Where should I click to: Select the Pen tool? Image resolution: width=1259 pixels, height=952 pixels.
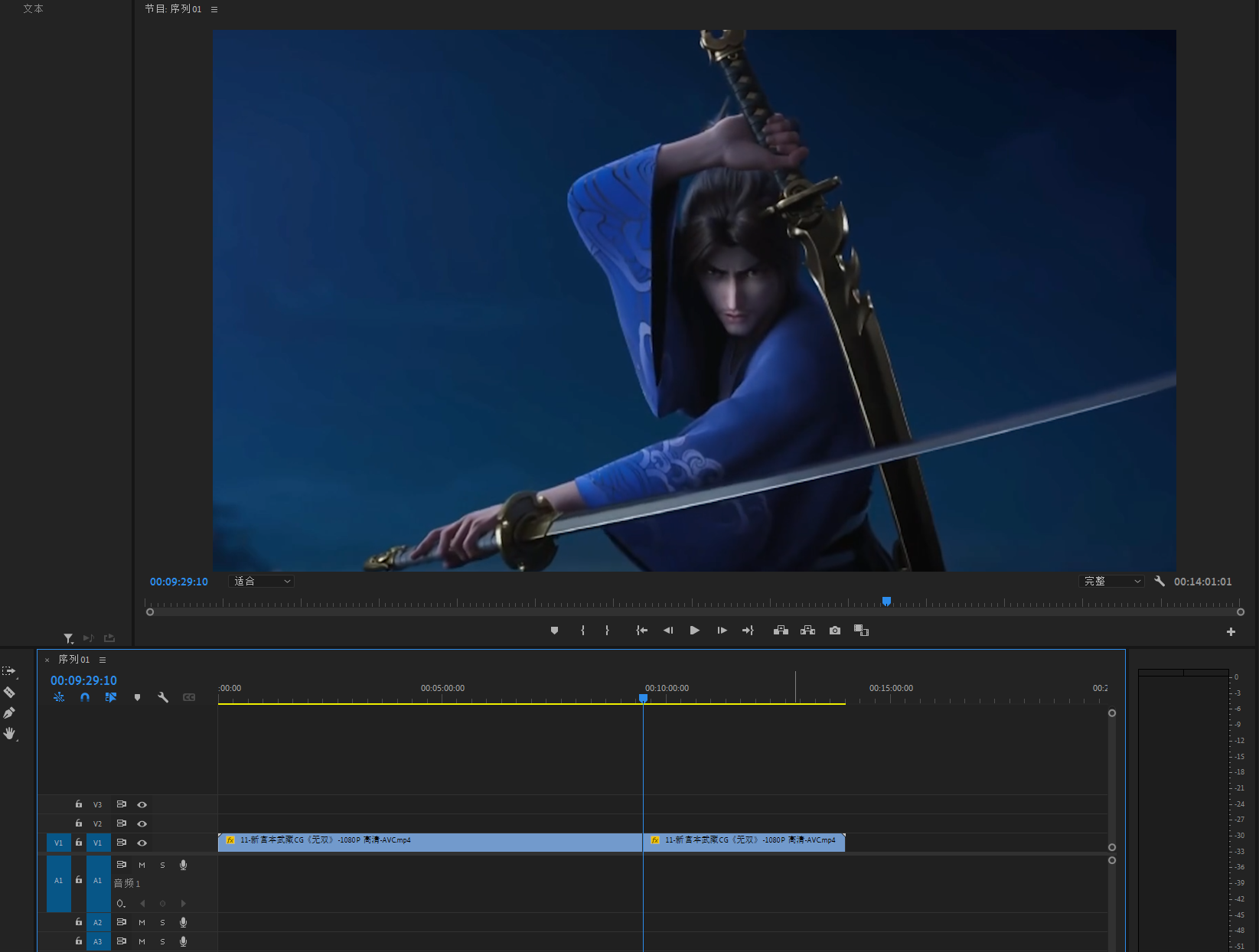(9, 712)
